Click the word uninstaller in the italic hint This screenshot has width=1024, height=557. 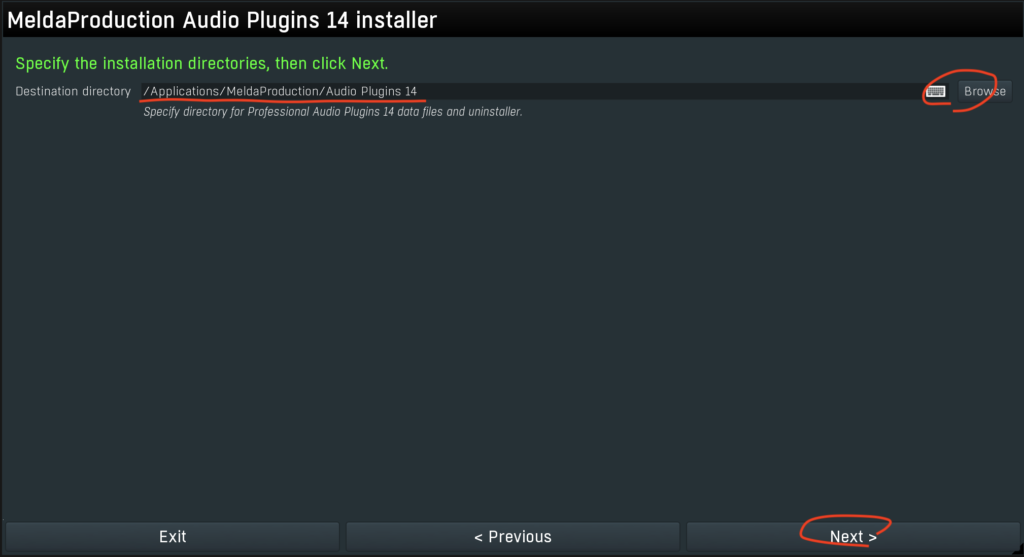pos(494,112)
